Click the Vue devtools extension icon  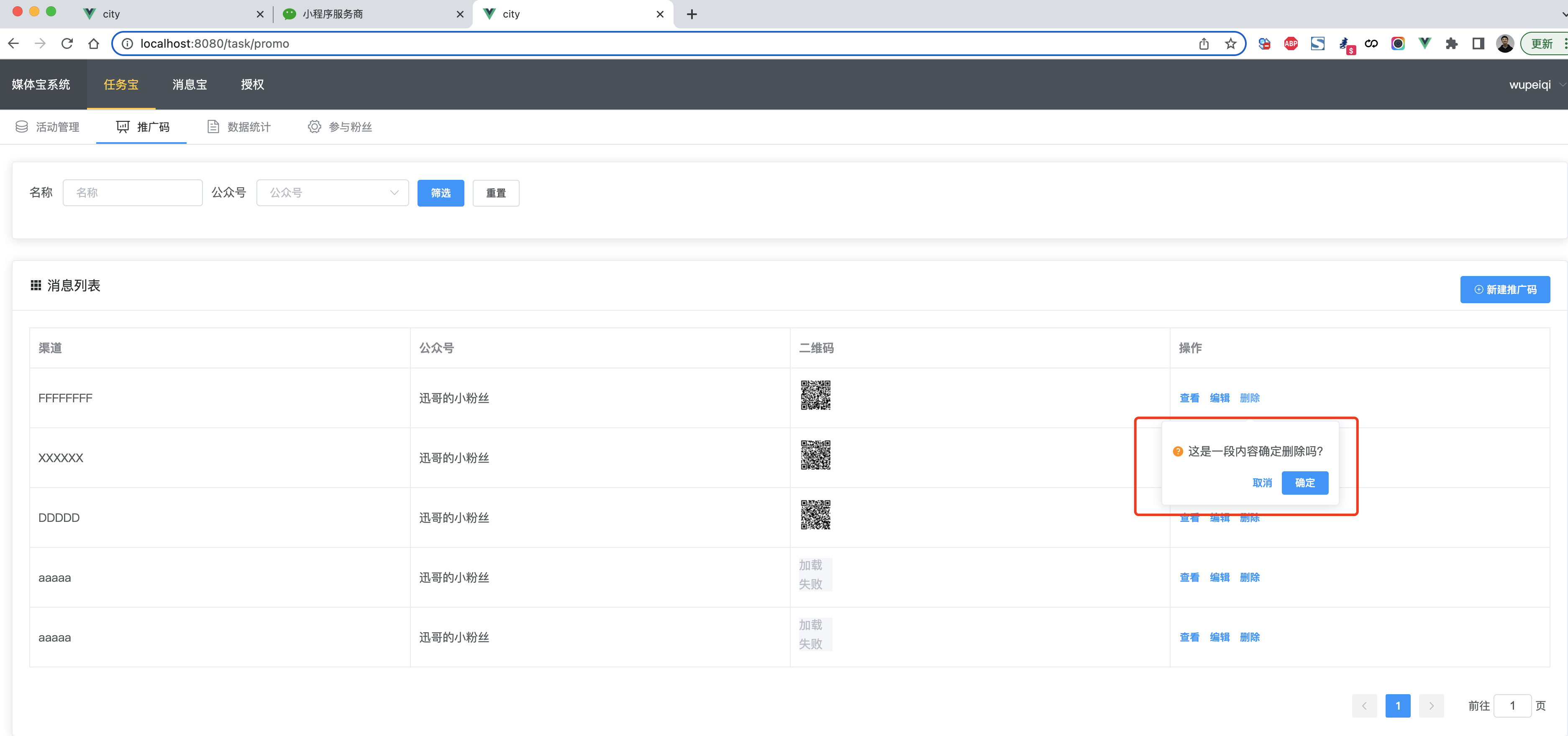point(1425,43)
